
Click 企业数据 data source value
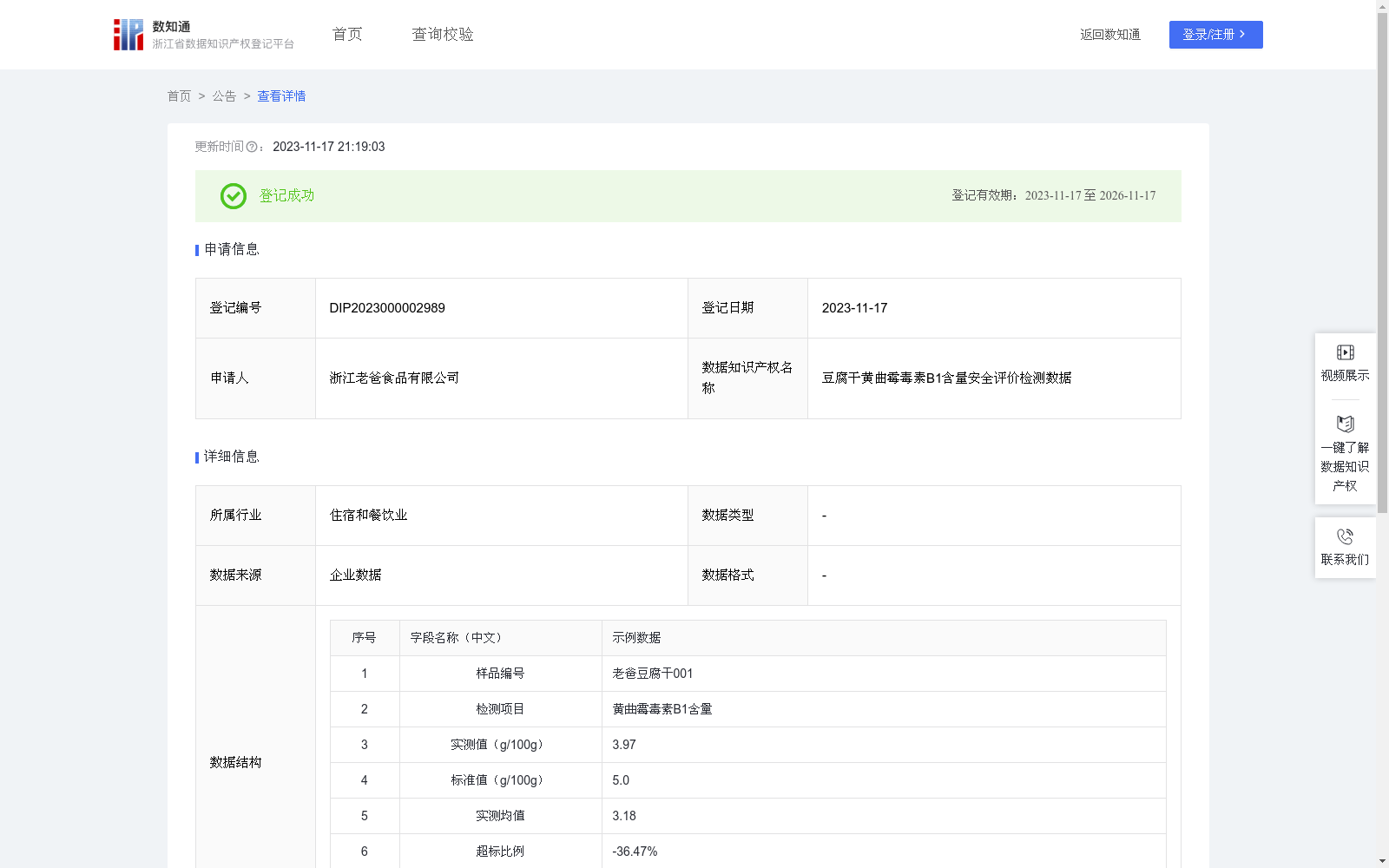[x=355, y=575]
